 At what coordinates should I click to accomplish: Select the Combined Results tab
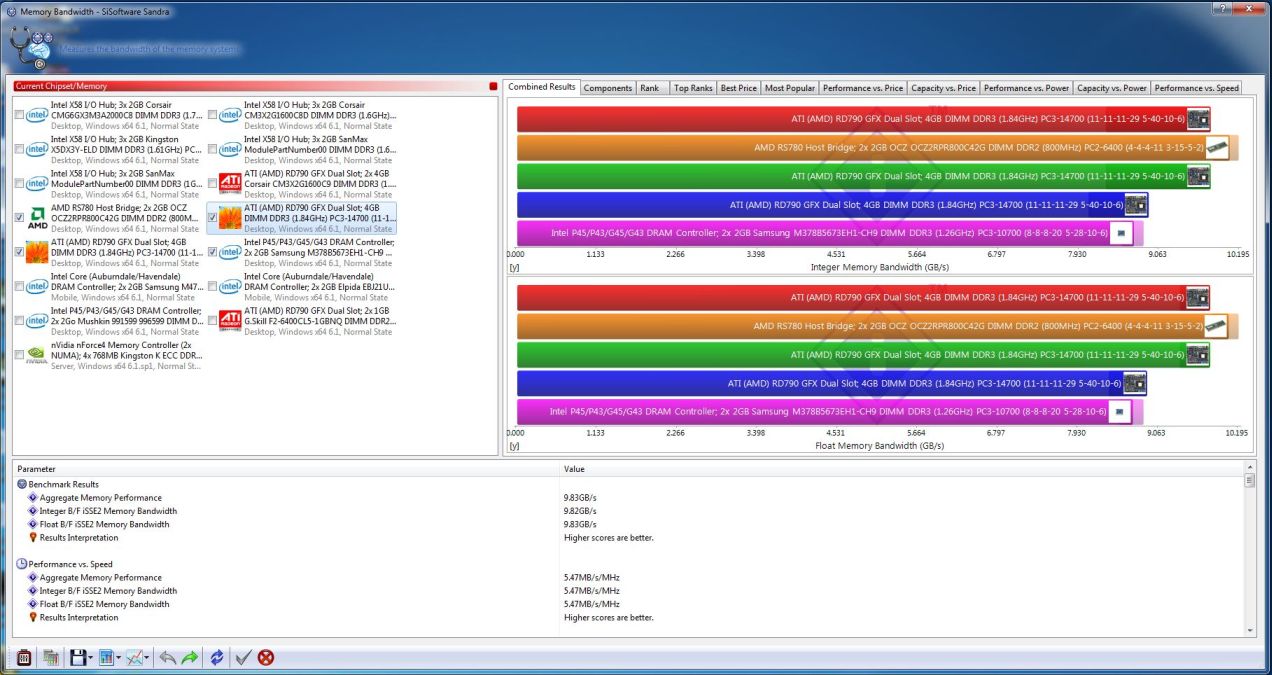click(x=541, y=87)
